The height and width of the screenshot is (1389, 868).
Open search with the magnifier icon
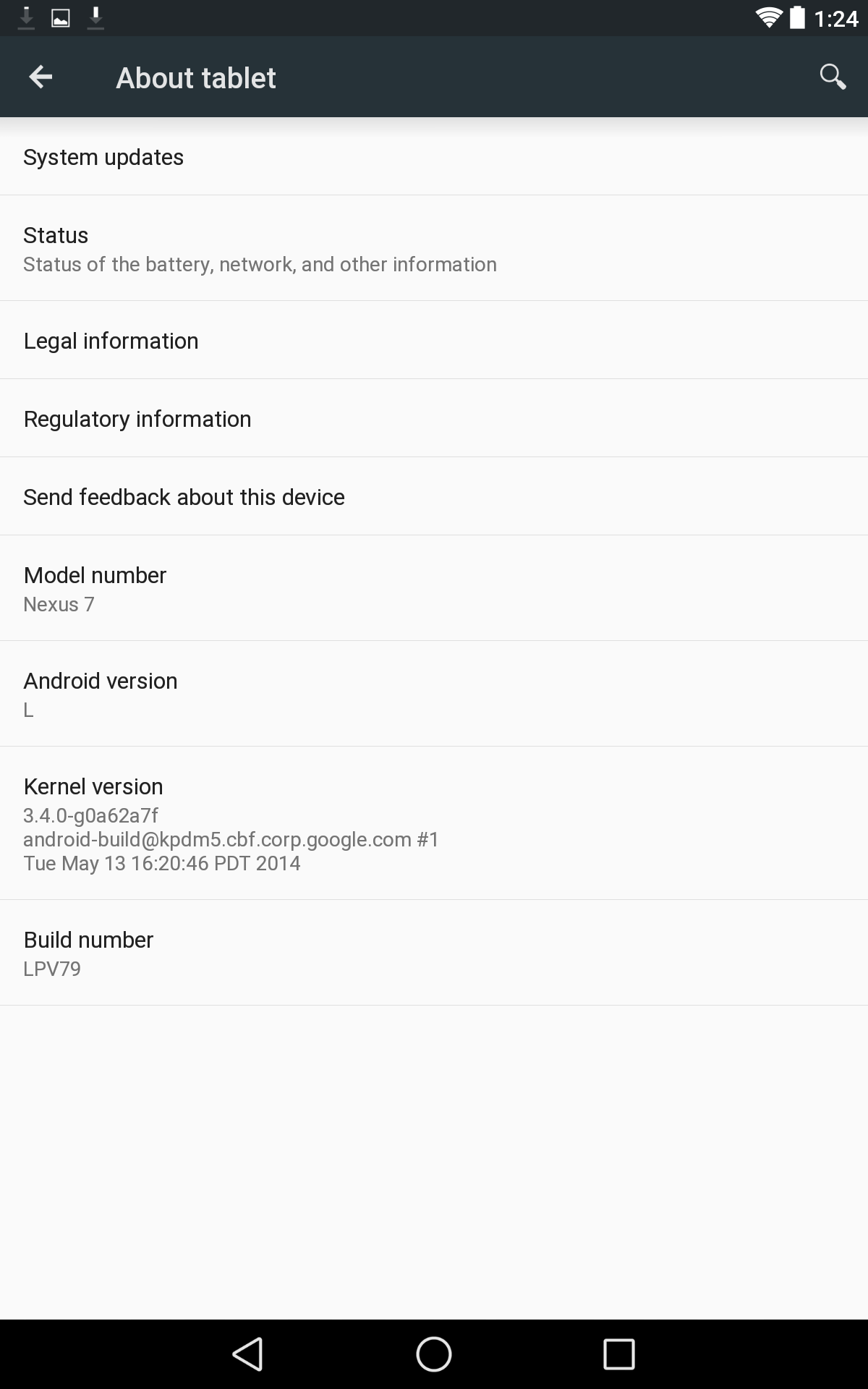coord(833,77)
